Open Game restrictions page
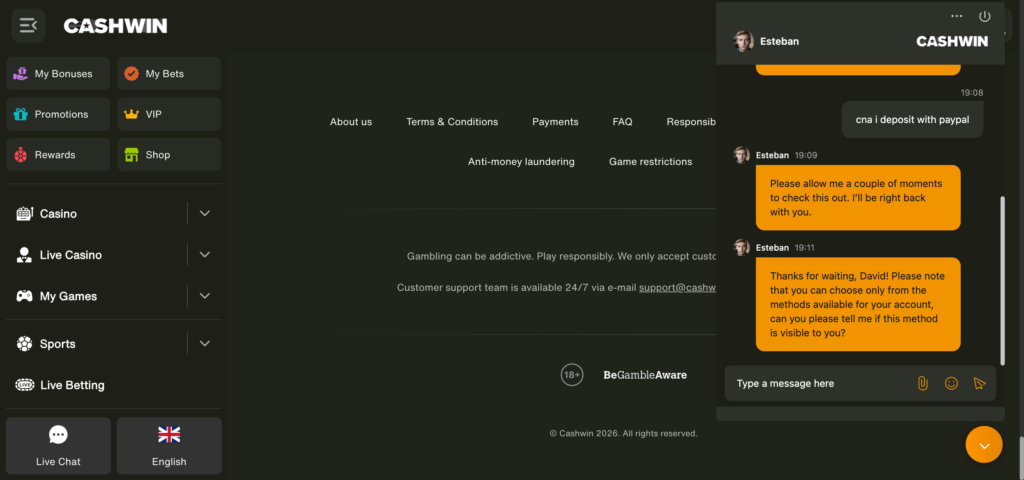 (650, 161)
